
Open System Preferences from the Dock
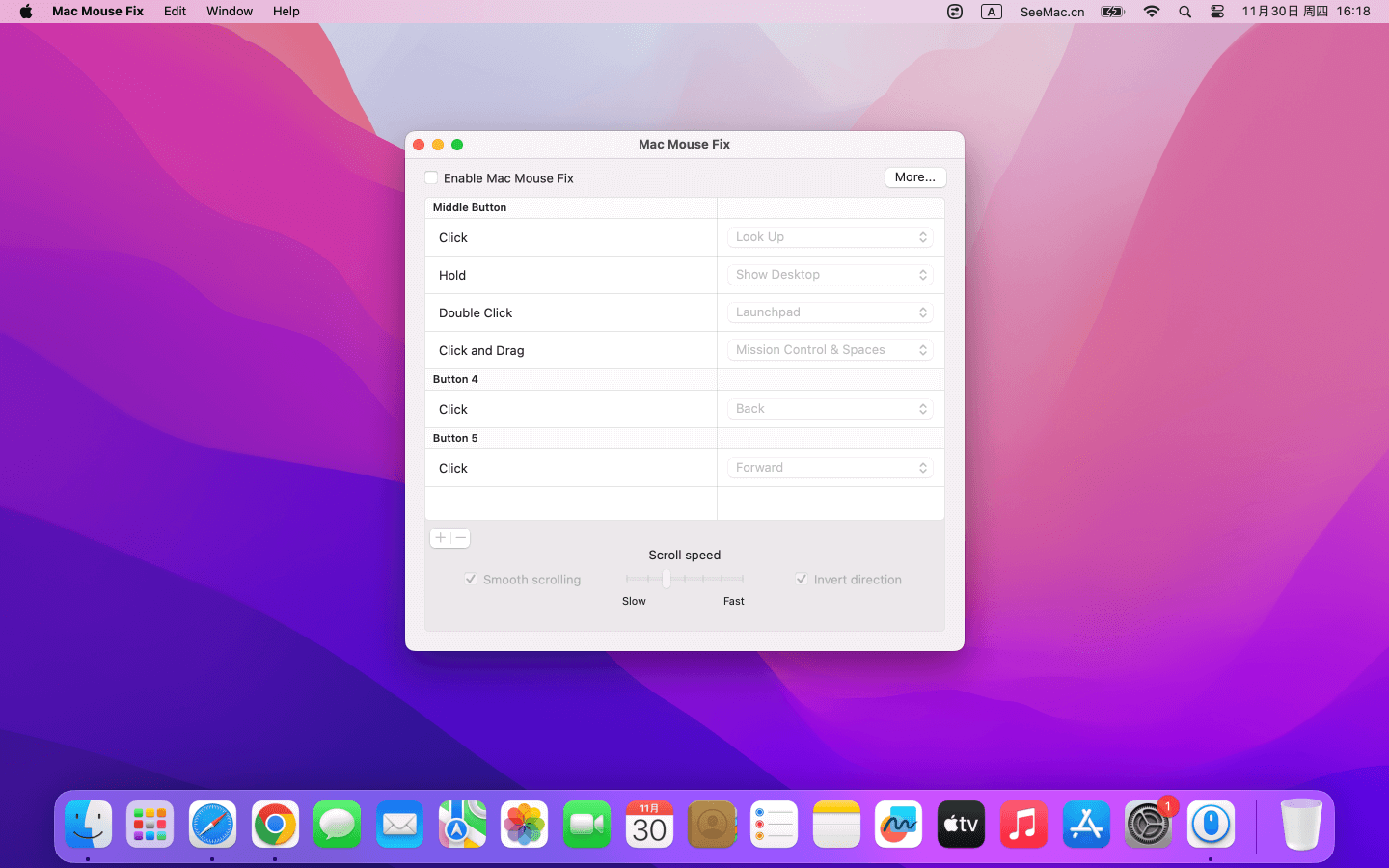1148,825
